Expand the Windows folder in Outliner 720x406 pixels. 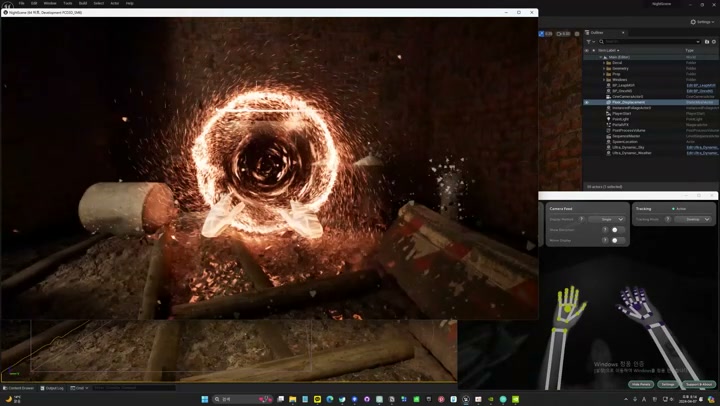[604, 80]
